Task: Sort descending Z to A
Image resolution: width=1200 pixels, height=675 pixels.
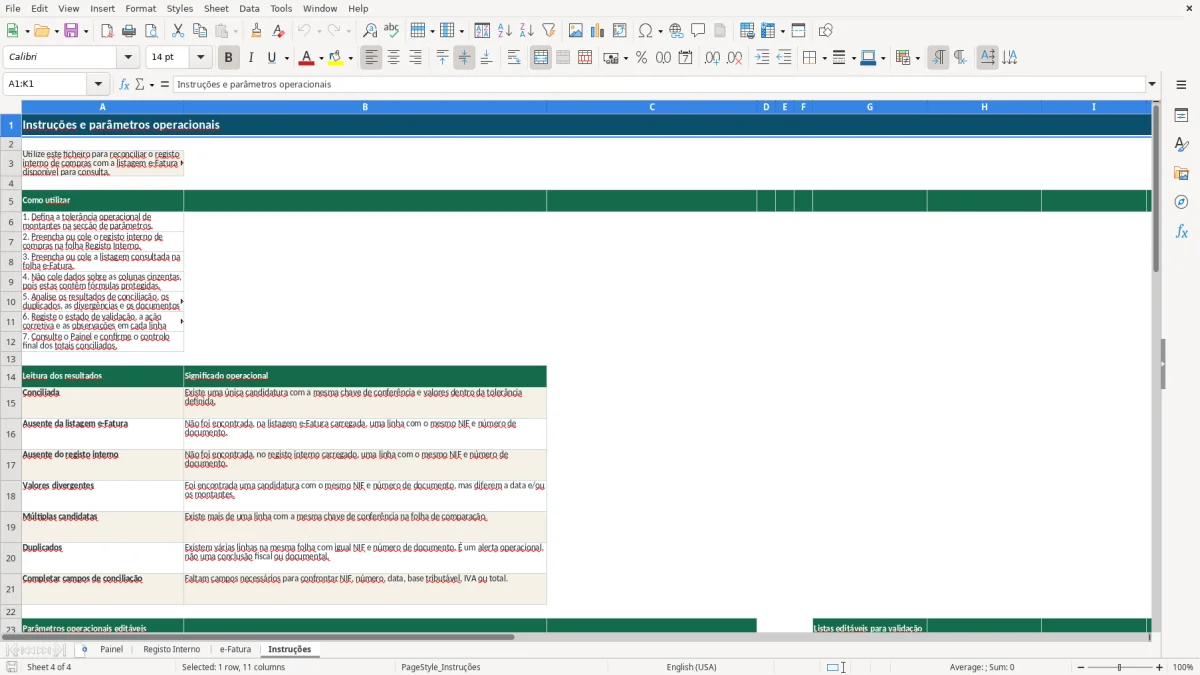Action: click(526, 31)
